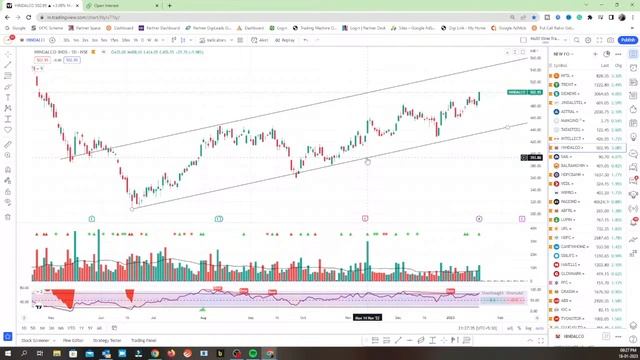Open the prediction and measurement tools
The height and width of the screenshot is (360, 640).
tap(8, 119)
